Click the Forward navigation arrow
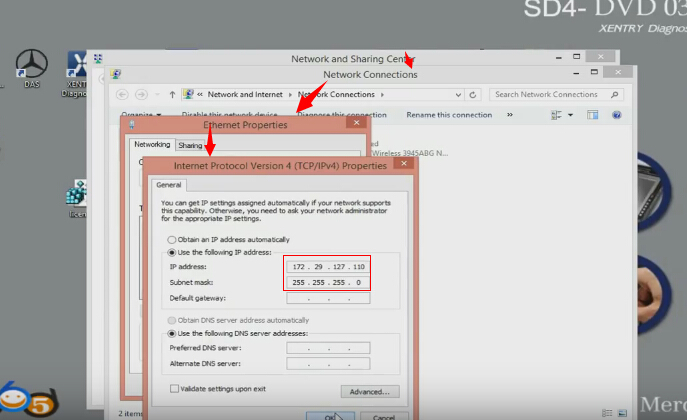This screenshot has height=420, width=687. click(143, 95)
